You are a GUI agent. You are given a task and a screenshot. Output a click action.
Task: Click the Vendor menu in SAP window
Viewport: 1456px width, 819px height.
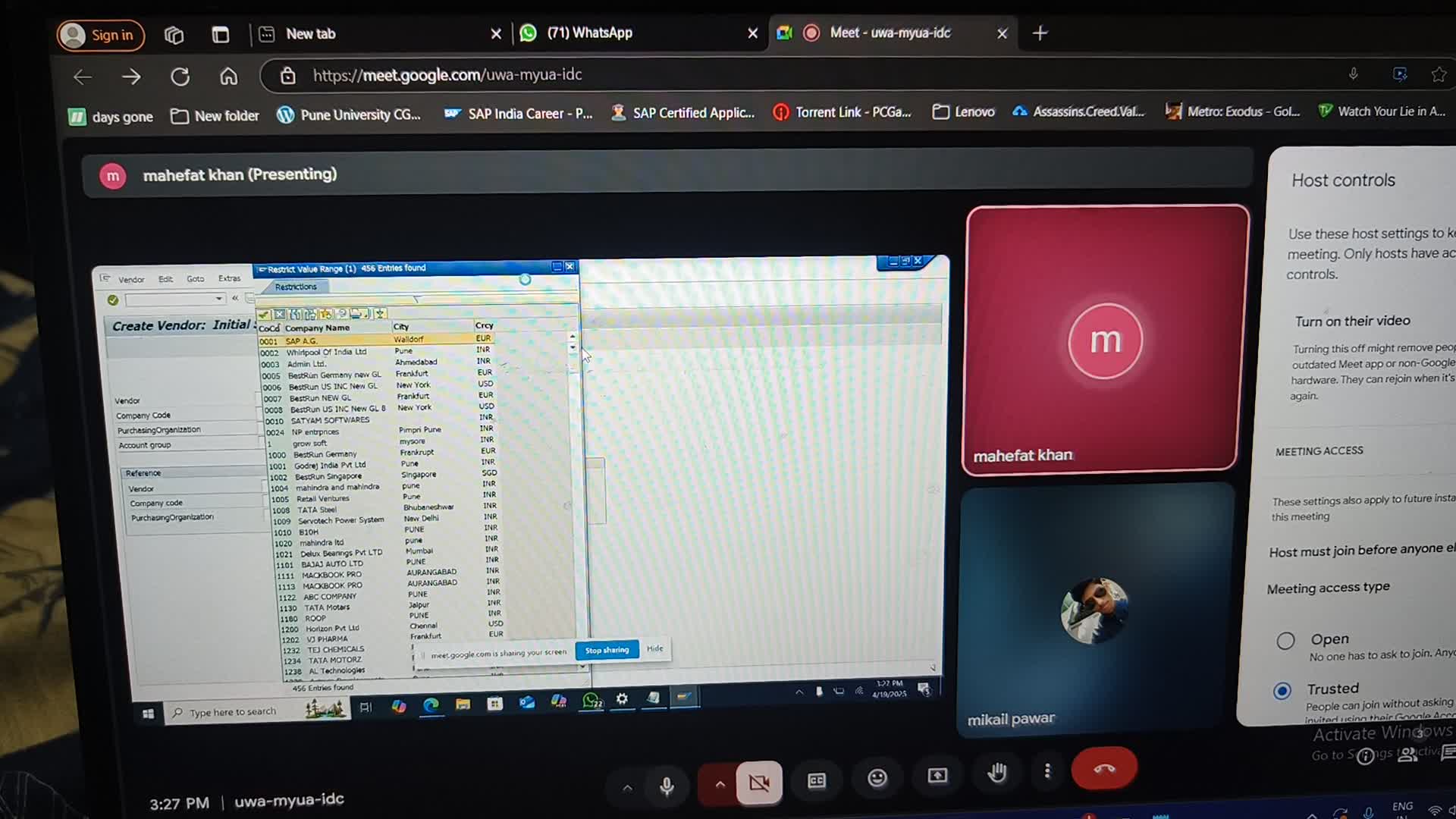pos(131,280)
